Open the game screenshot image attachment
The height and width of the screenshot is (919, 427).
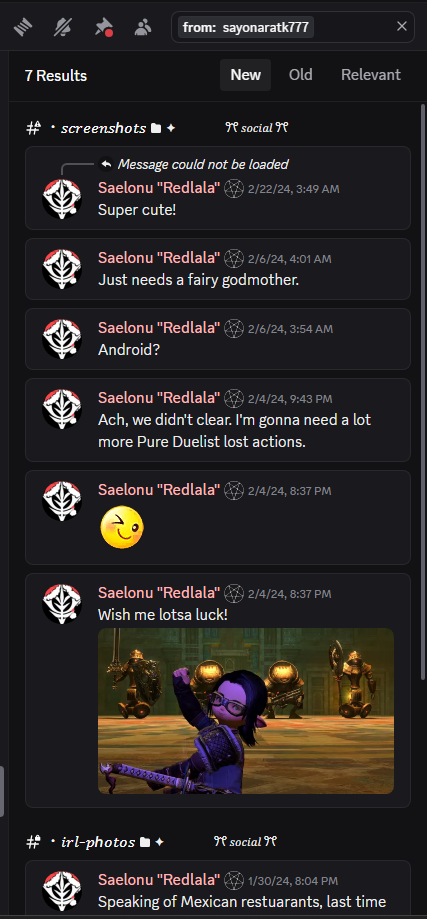pyautogui.click(x=246, y=711)
